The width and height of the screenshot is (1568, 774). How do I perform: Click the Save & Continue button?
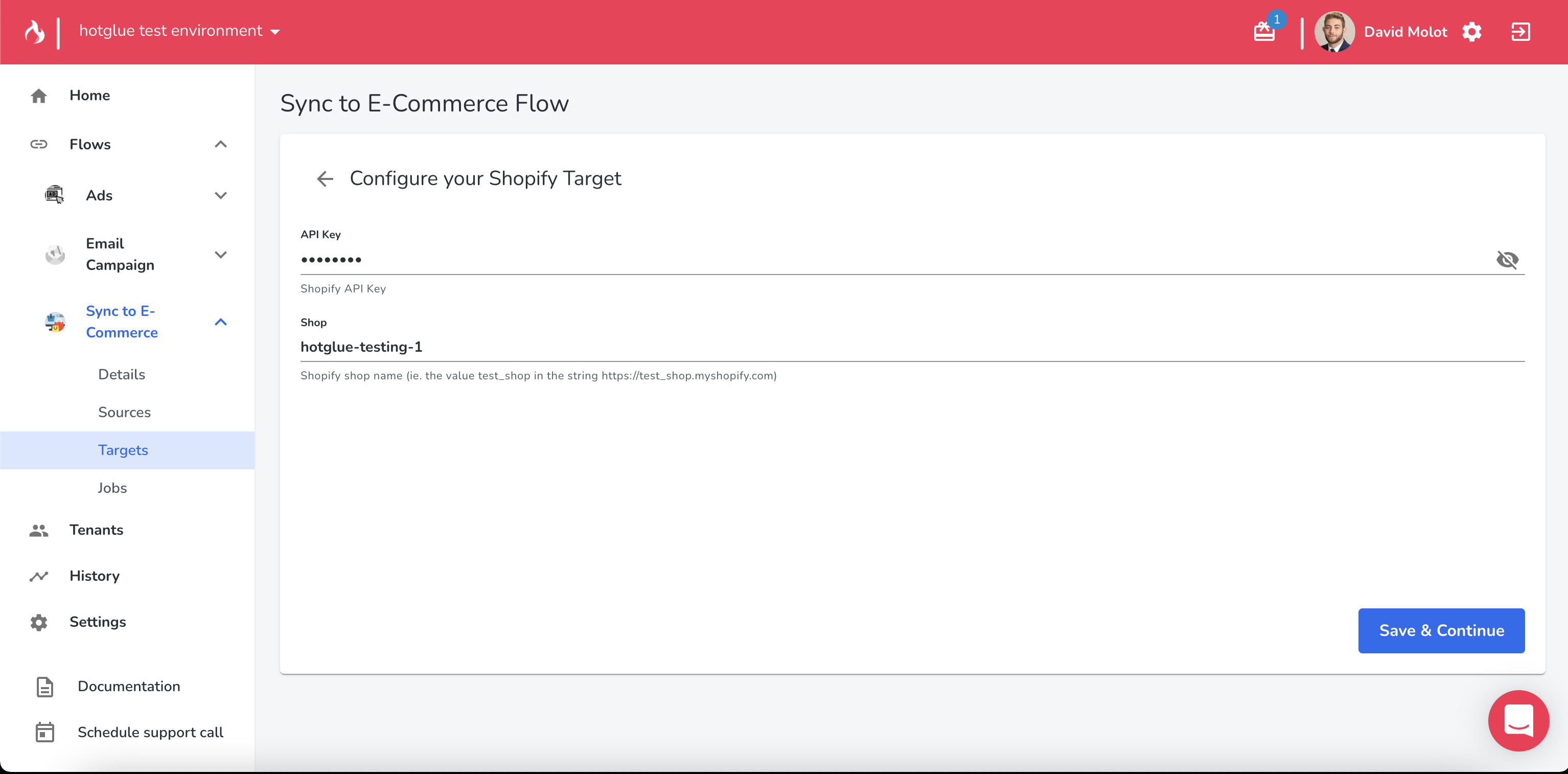tap(1441, 630)
